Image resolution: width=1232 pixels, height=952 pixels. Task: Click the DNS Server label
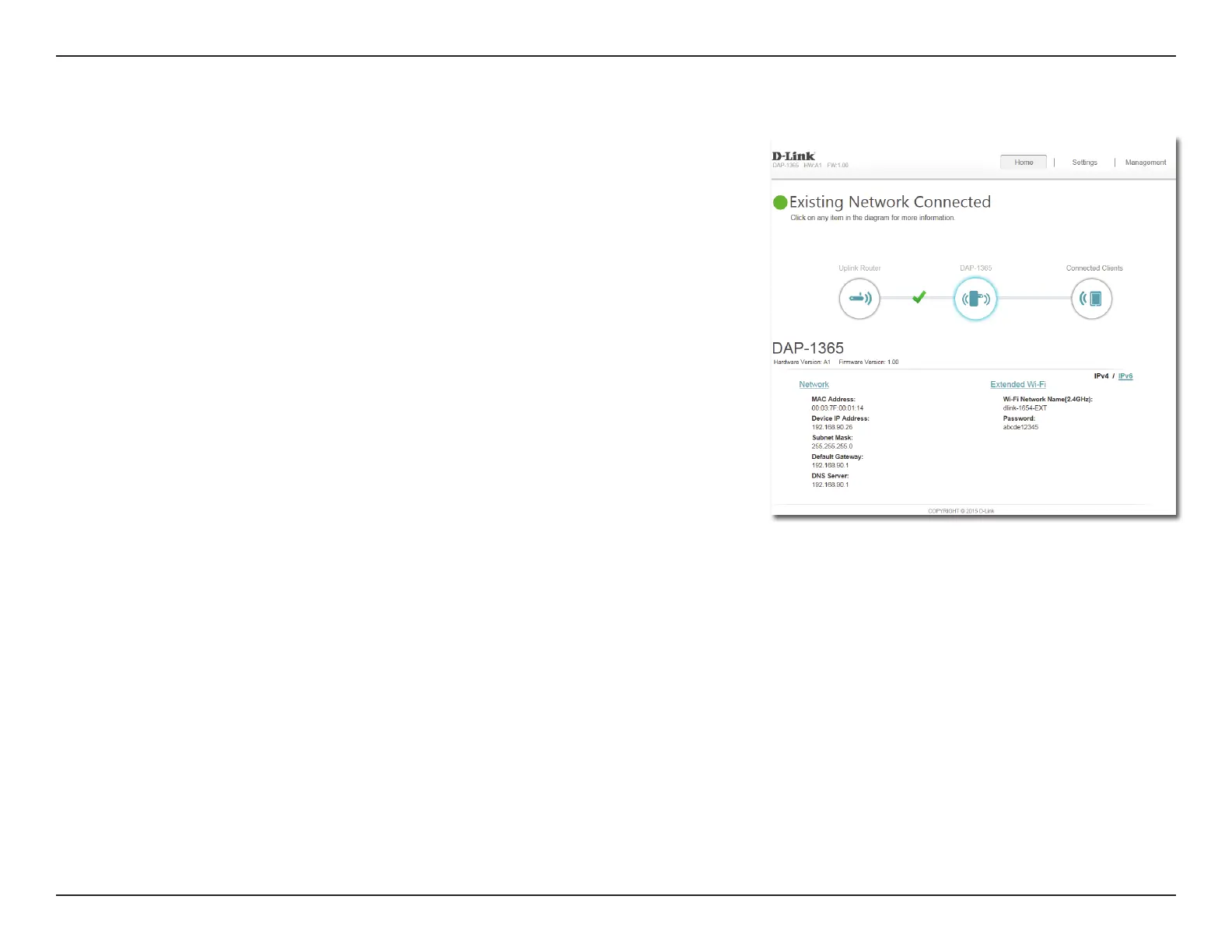[830, 475]
